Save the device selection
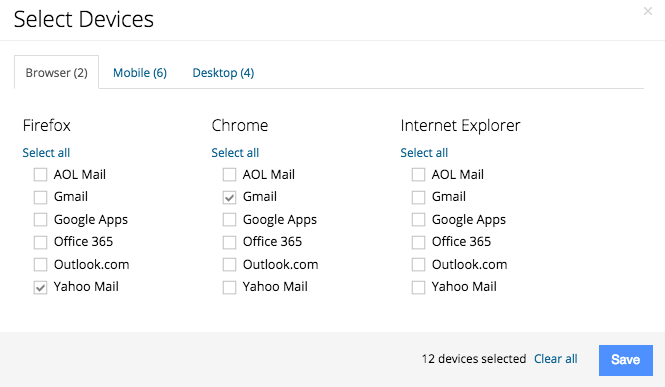 pyautogui.click(x=626, y=360)
